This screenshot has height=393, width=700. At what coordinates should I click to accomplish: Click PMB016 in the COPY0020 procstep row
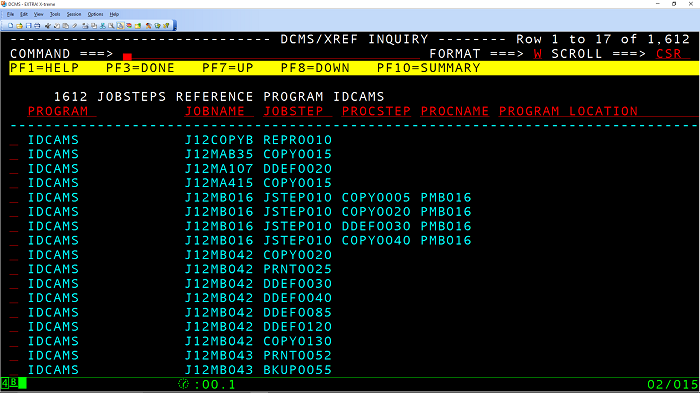point(446,212)
